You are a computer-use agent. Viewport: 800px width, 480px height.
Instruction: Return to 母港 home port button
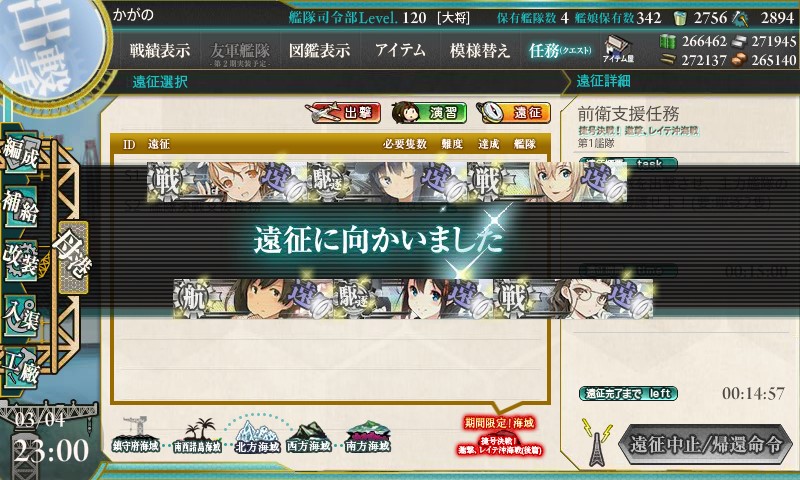click(x=73, y=257)
